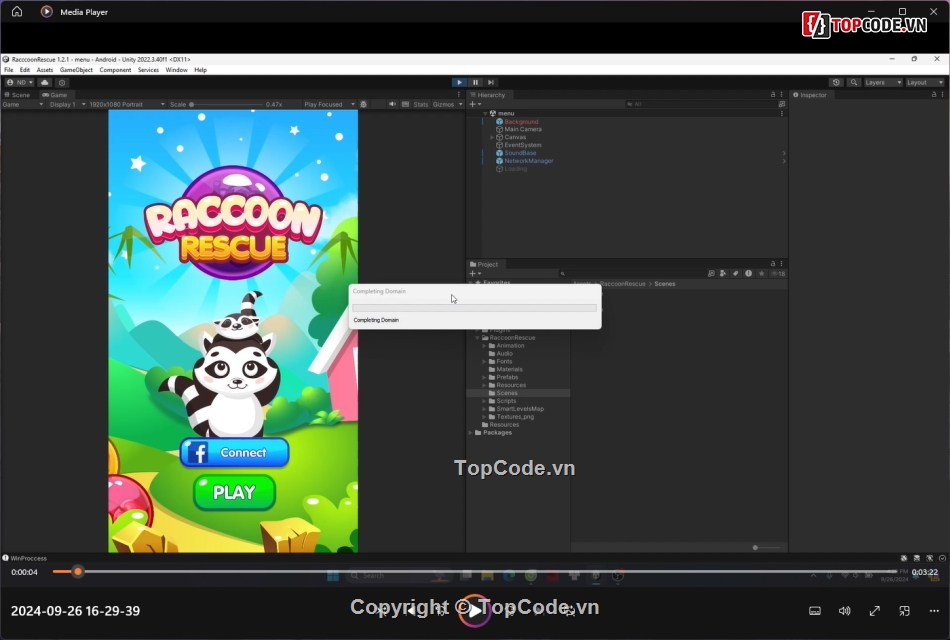The image size is (950, 640).
Task: Click the Hierarchy search field
Action: pyautogui.click(x=700, y=104)
